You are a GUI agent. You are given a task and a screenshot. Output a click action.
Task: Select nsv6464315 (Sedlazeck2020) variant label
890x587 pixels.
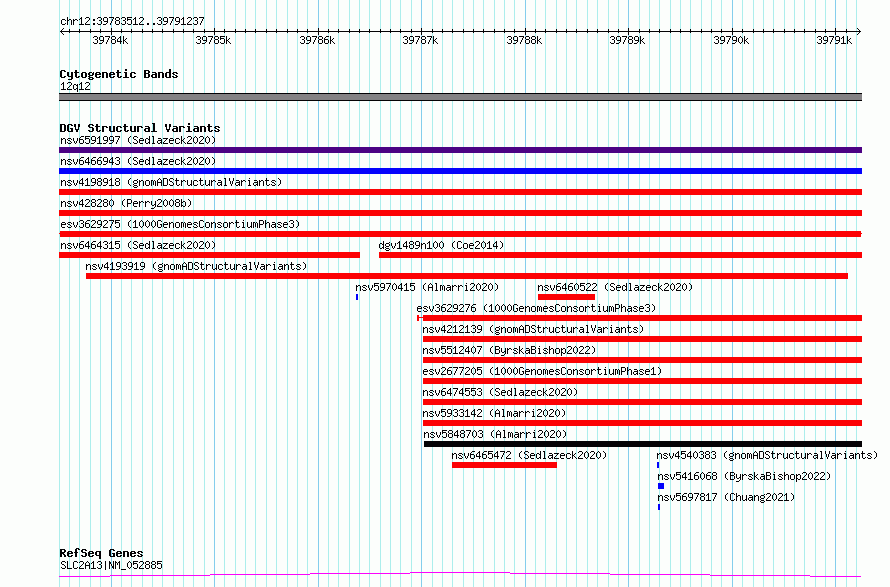pyautogui.click(x=138, y=245)
